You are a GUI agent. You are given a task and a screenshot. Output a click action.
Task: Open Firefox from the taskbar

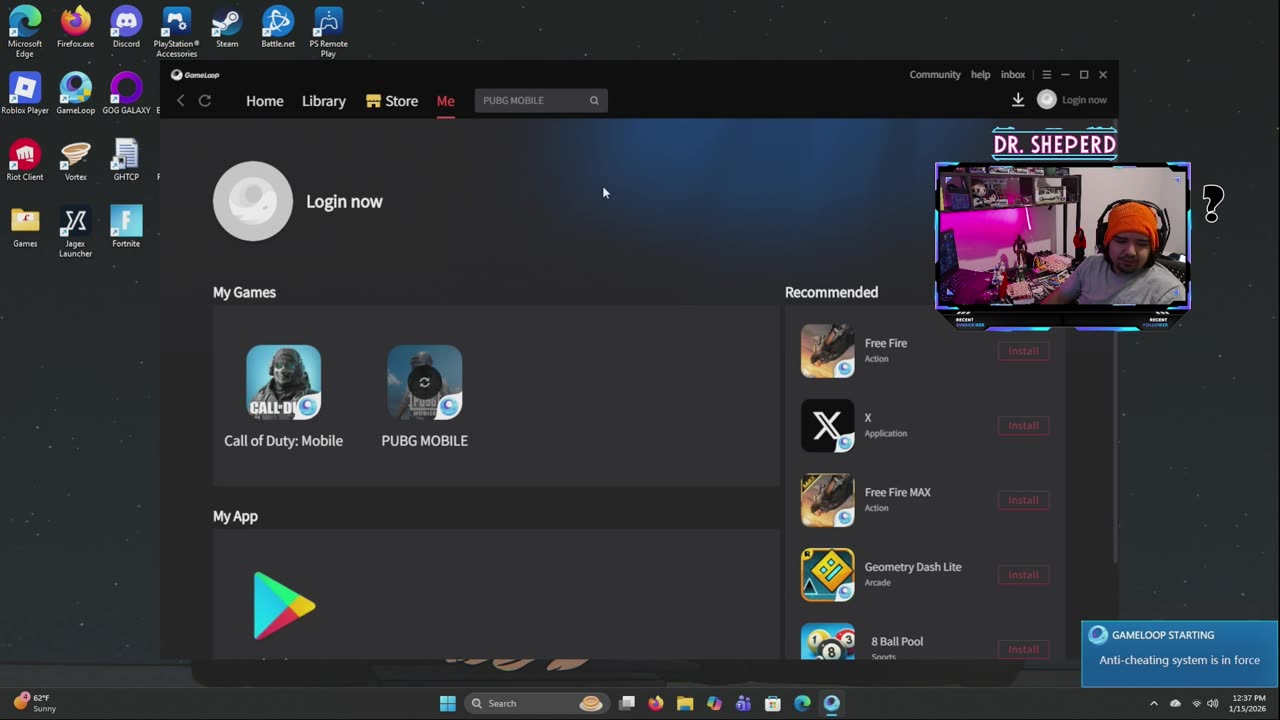pyautogui.click(x=656, y=703)
